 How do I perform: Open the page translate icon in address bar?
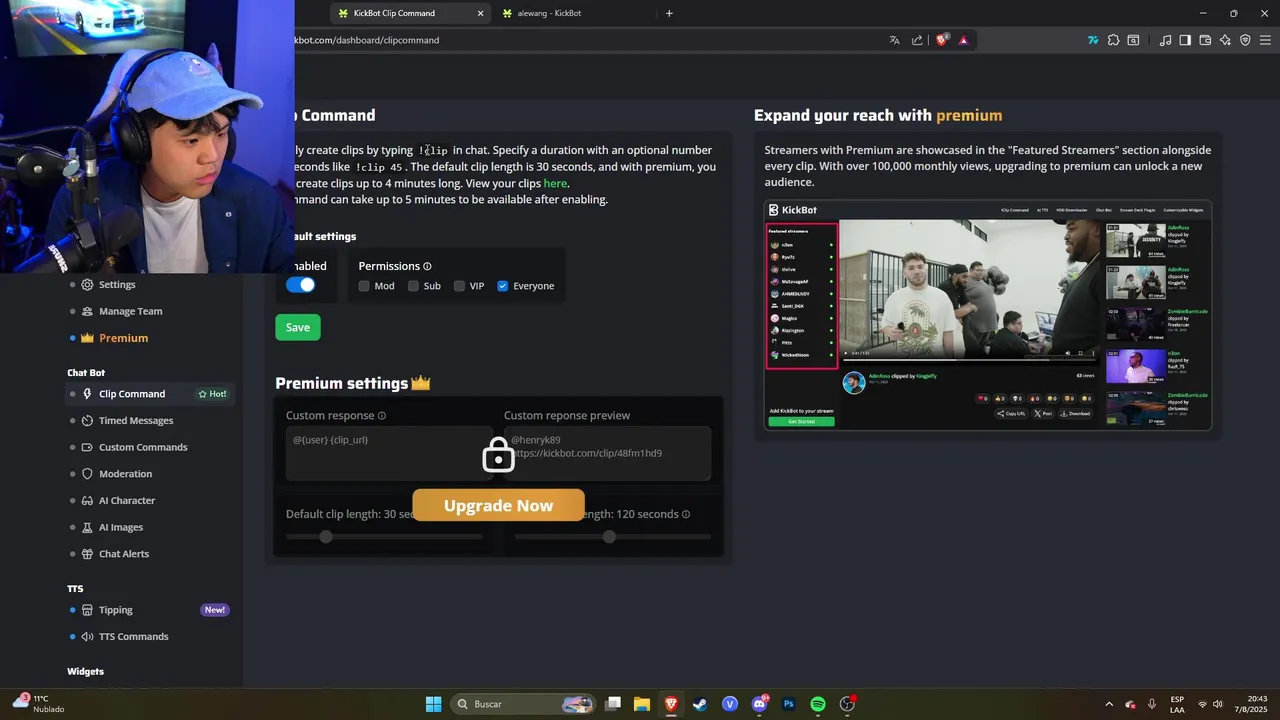click(x=894, y=40)
